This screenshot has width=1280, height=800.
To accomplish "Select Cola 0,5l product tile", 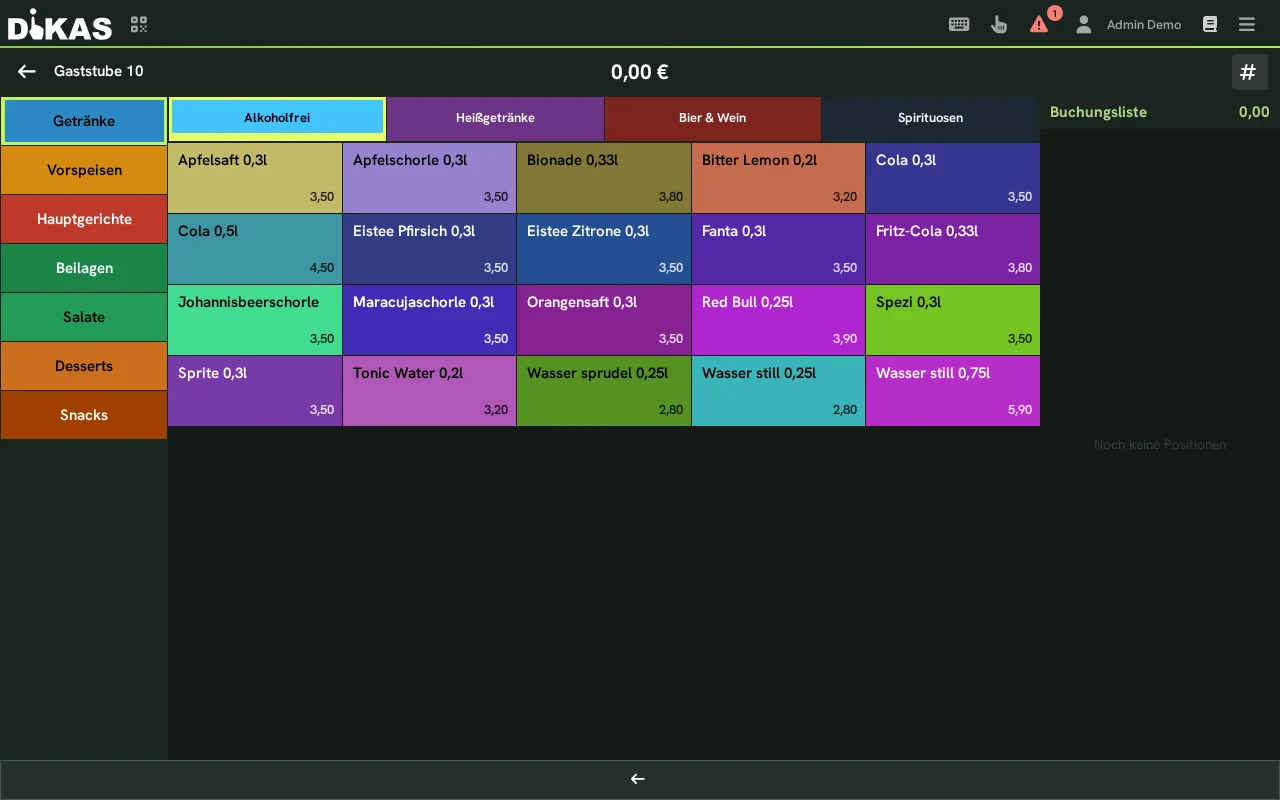I will [255, 249].
